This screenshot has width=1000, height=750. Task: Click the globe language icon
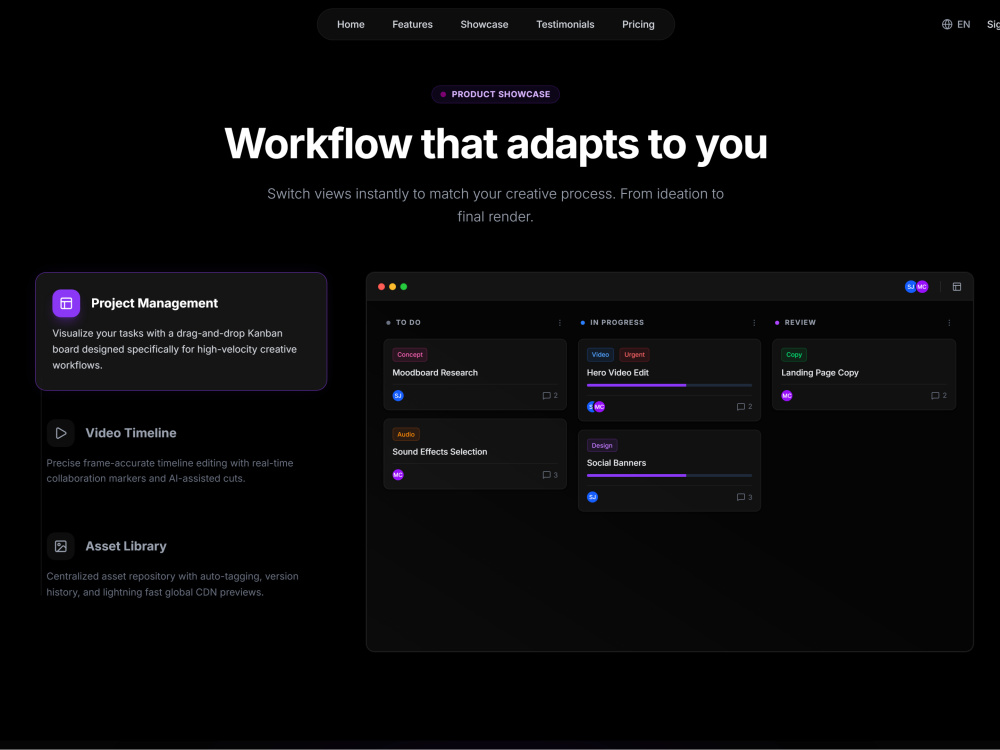click(947, 24)
